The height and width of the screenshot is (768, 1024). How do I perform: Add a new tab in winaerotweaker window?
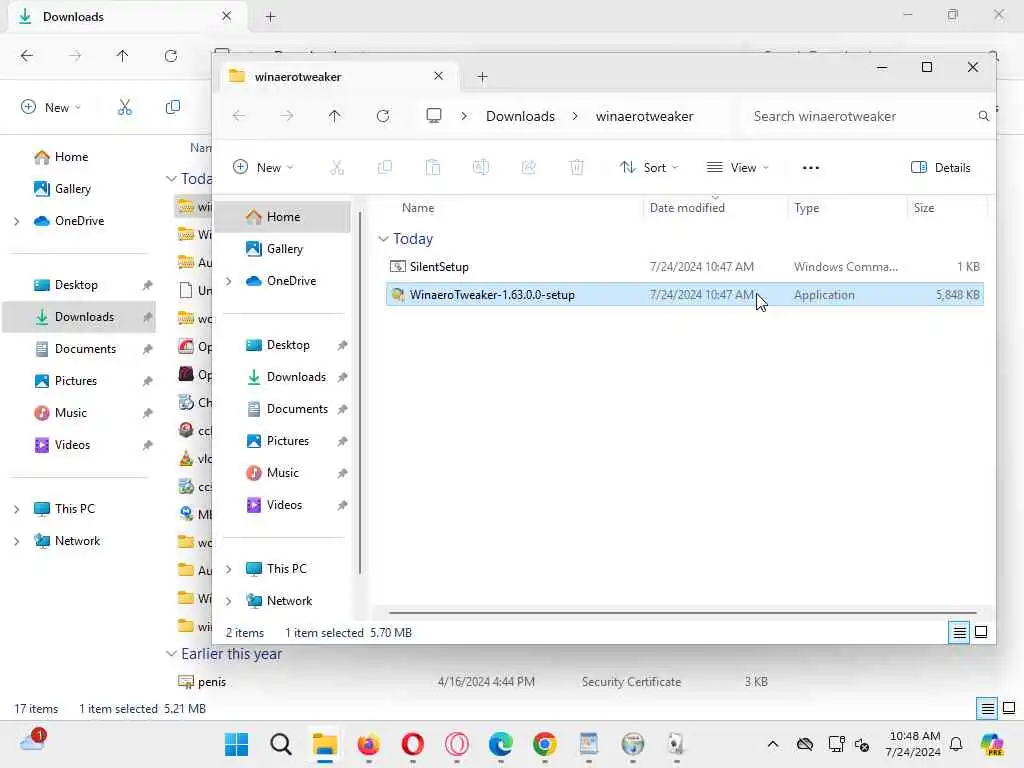pyautogui.click(x=482, y=77)
